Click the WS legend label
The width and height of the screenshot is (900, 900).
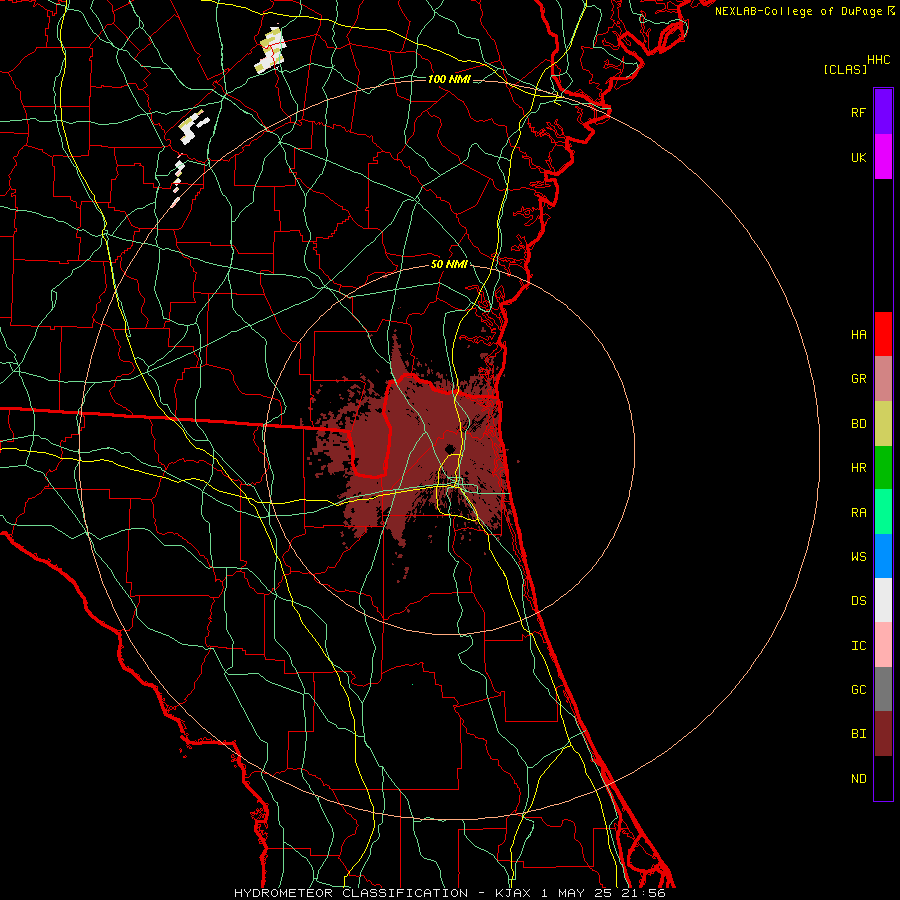tap(858, 557)
